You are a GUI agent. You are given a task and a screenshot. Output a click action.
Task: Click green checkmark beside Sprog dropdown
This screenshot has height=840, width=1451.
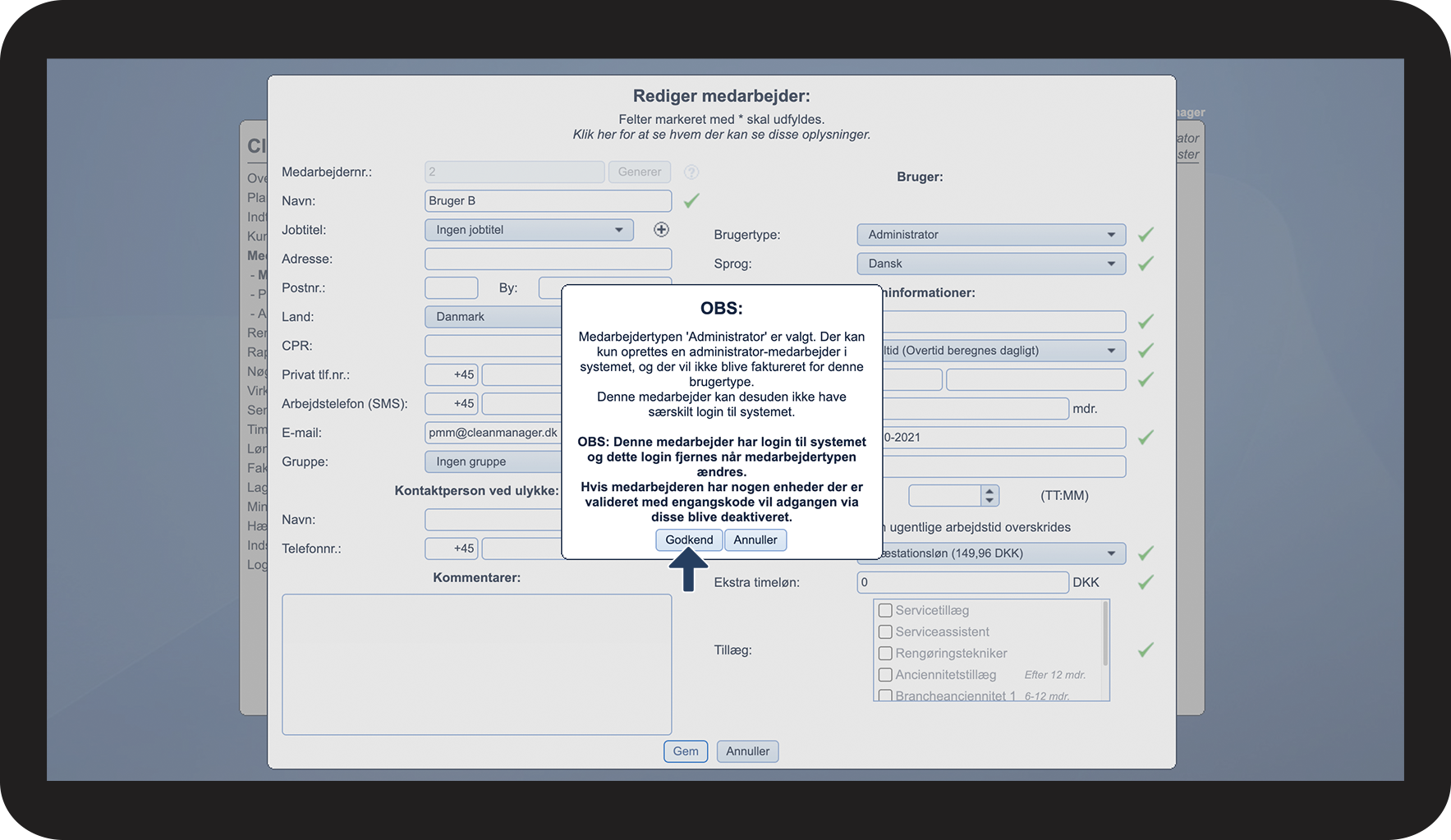click(x=1146, y=264)
